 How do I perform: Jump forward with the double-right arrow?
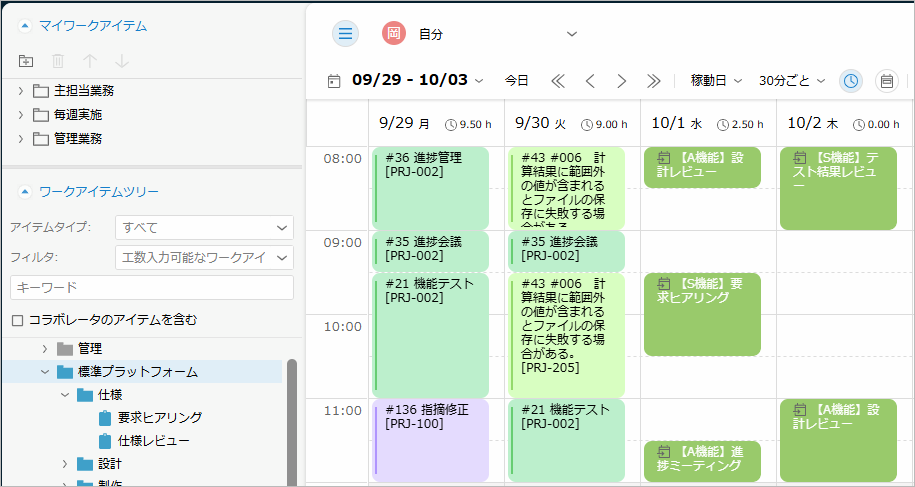tap(654, 81)
